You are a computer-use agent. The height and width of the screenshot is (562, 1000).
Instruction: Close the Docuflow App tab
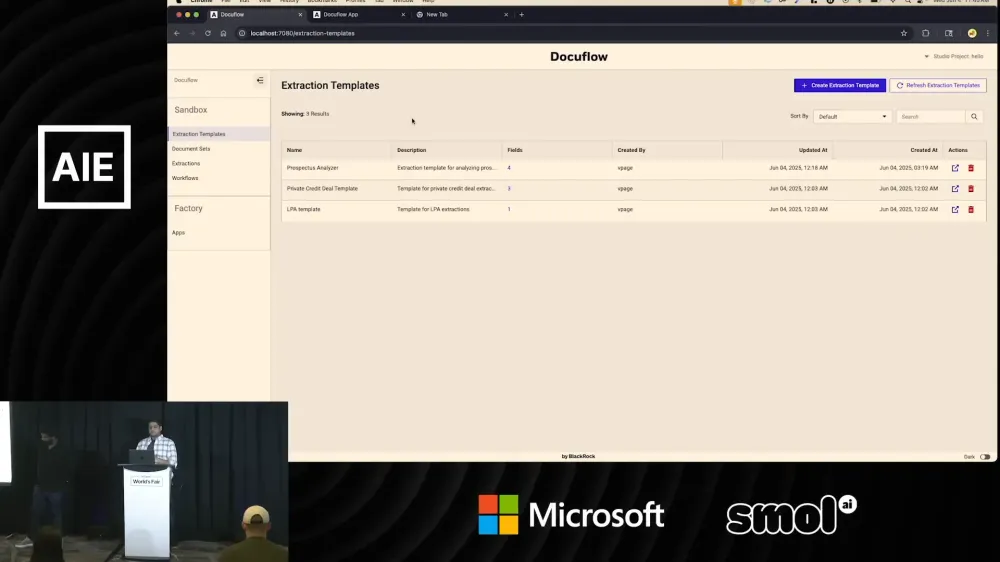point(403,15)
